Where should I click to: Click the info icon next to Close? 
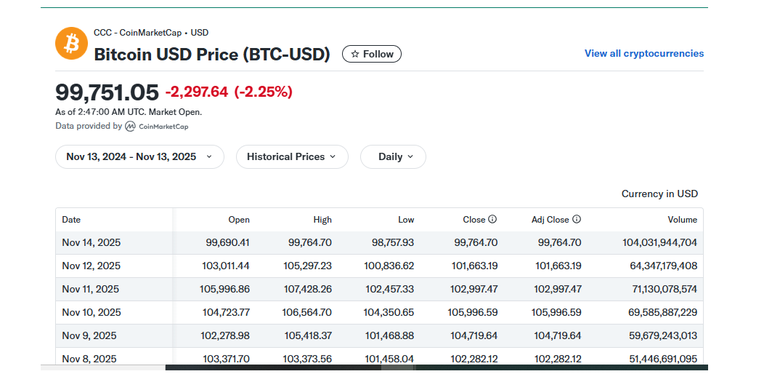(x=492, y=219)
